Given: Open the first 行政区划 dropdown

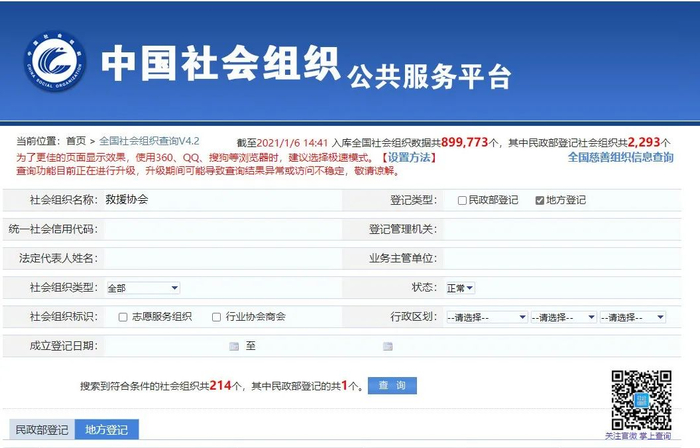Looking at the screenshot, I should coord(487,317).
